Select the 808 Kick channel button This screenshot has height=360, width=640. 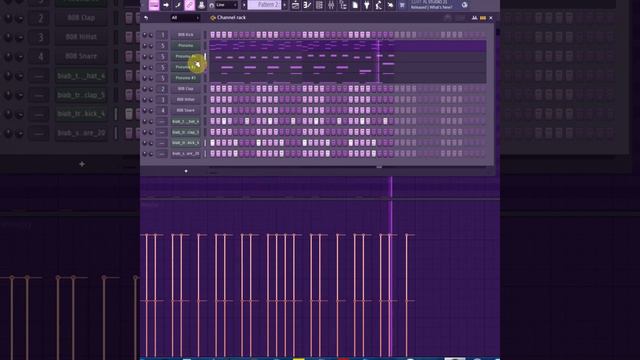pyautogui.click(x=186, y=35)
